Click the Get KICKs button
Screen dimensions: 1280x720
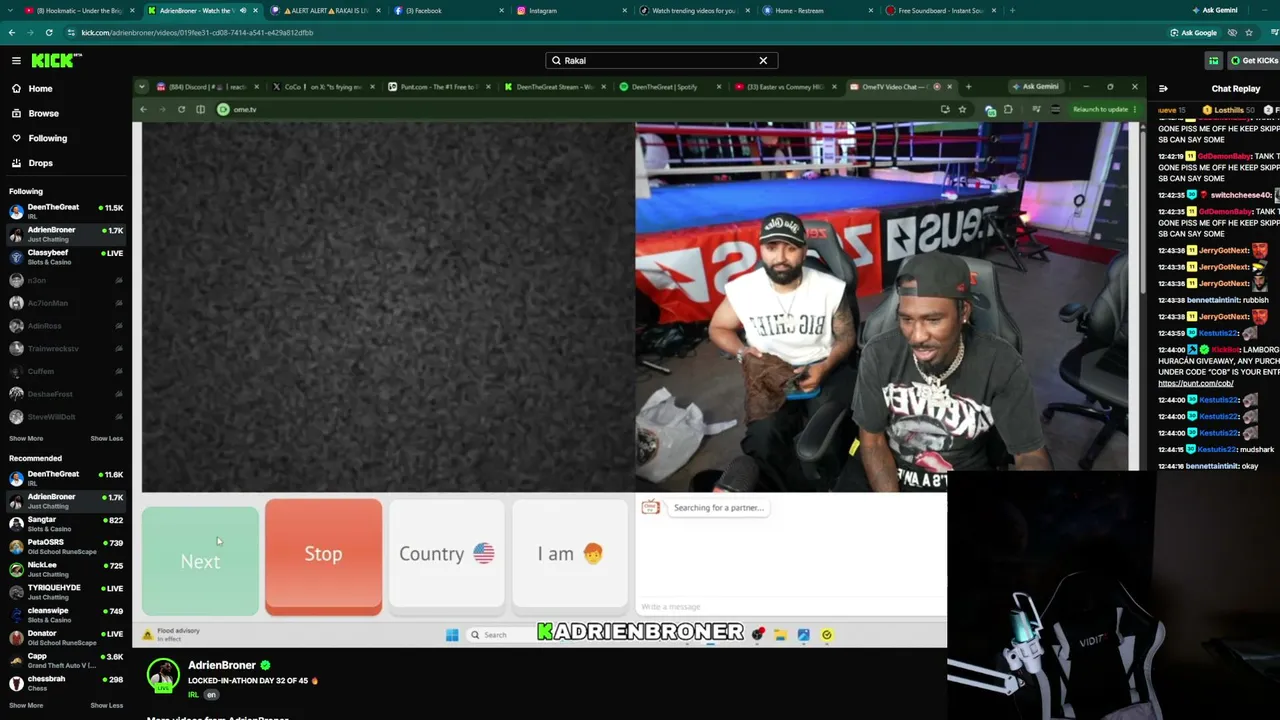[1253, 60]
